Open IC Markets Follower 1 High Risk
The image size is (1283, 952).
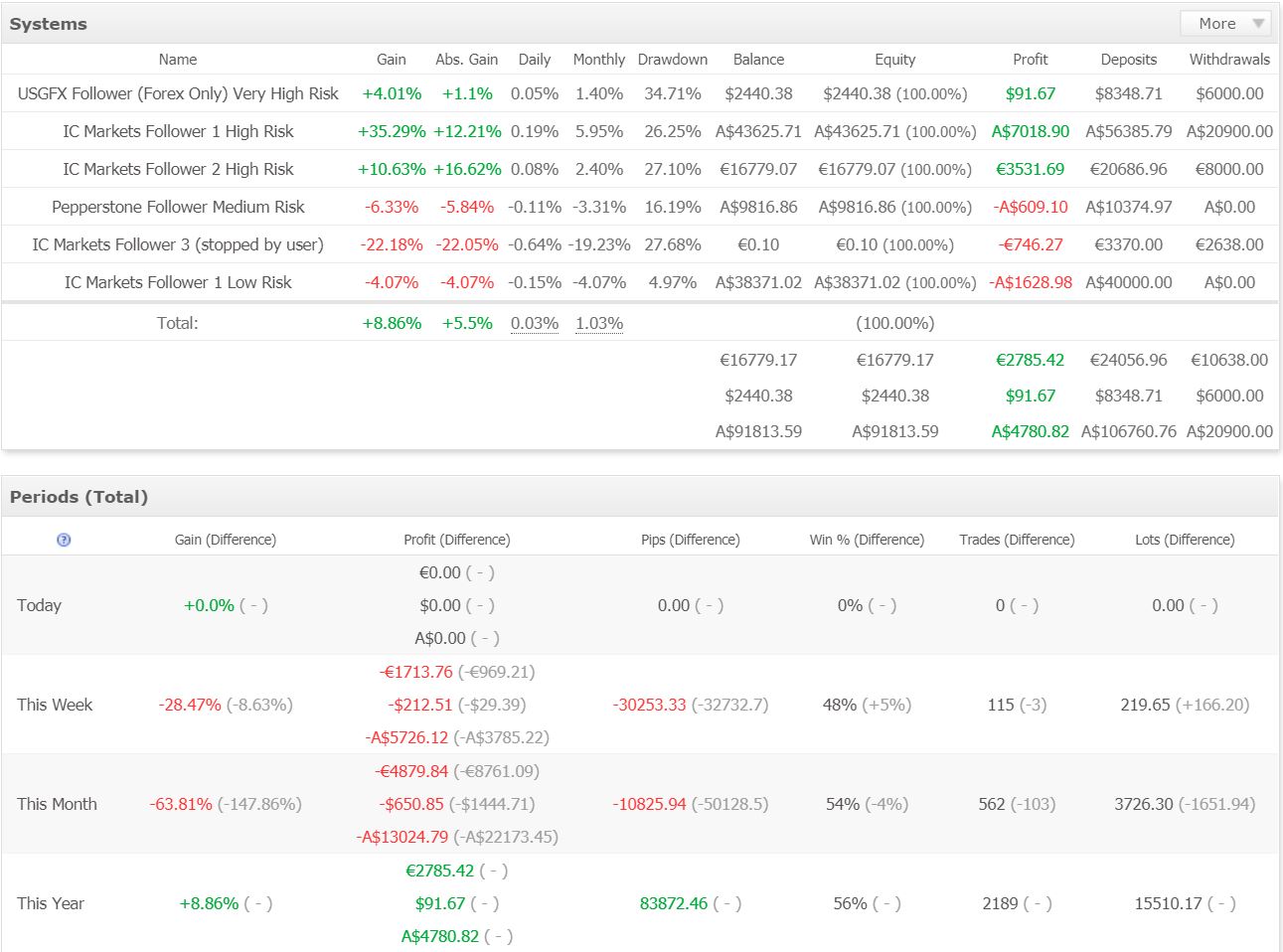point(178,131)
